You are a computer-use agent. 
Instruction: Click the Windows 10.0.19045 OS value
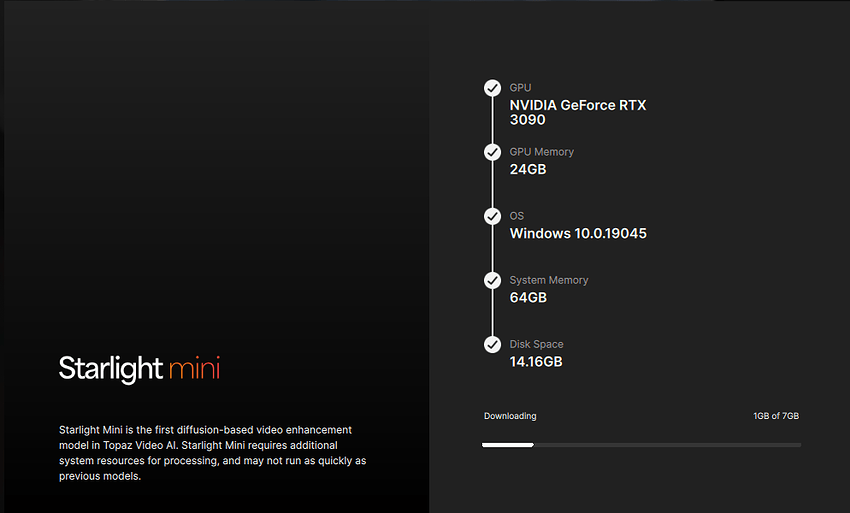[x=578, y=233]
